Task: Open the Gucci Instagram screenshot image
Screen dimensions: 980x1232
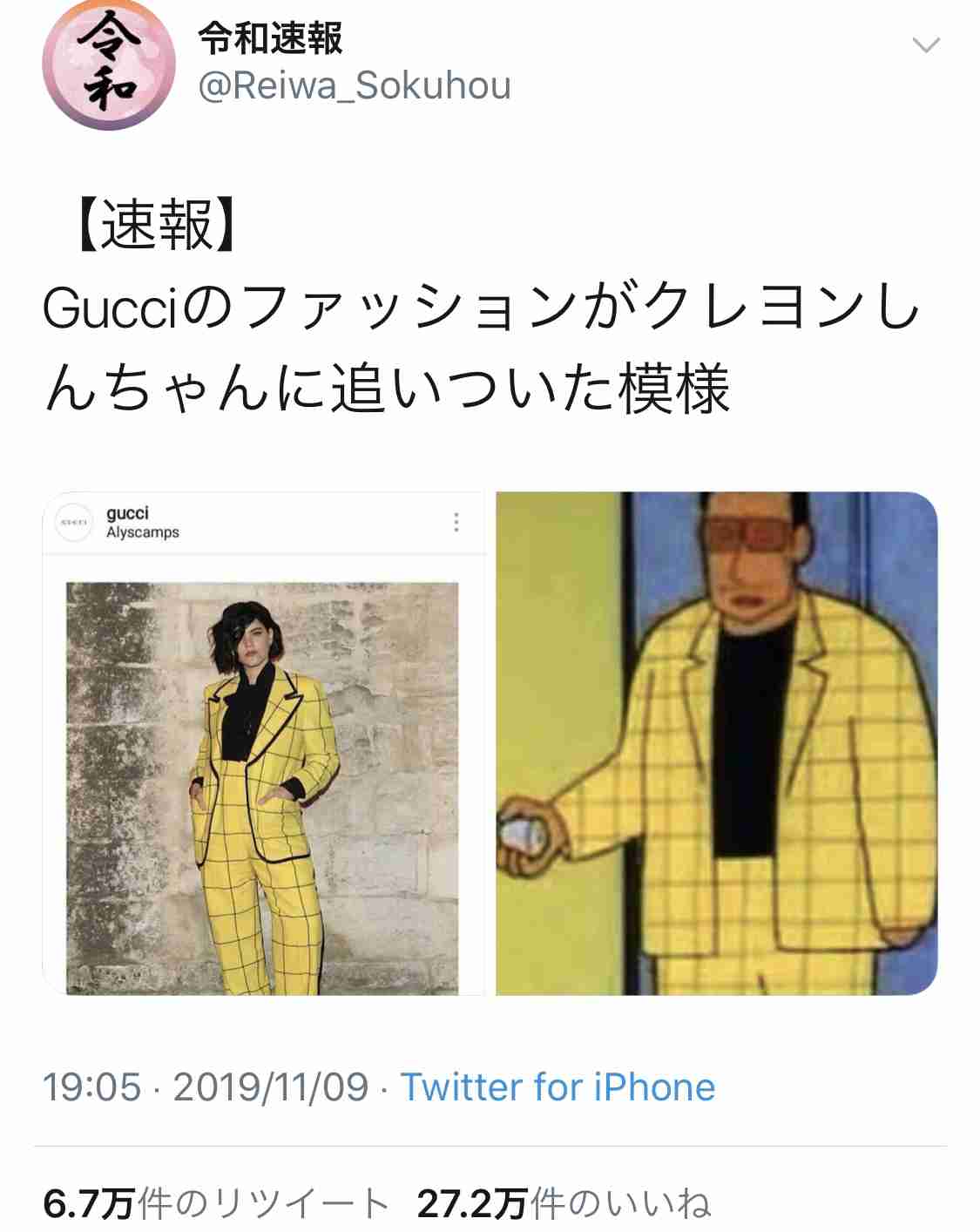Action: pyautogui.click(x=264, y=743)
